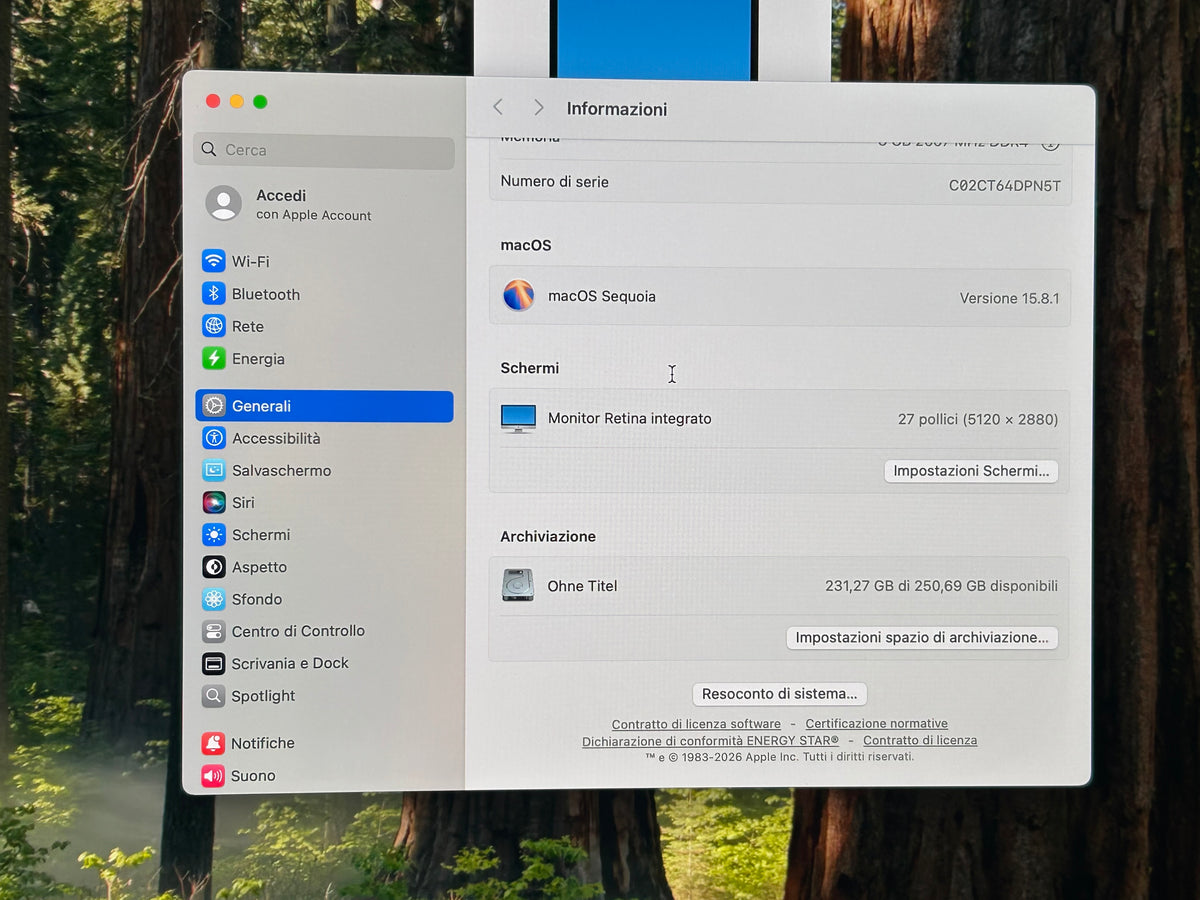Open Contratto di licenza software link
The image size is (1200, 900).
(x=696, y=724)
